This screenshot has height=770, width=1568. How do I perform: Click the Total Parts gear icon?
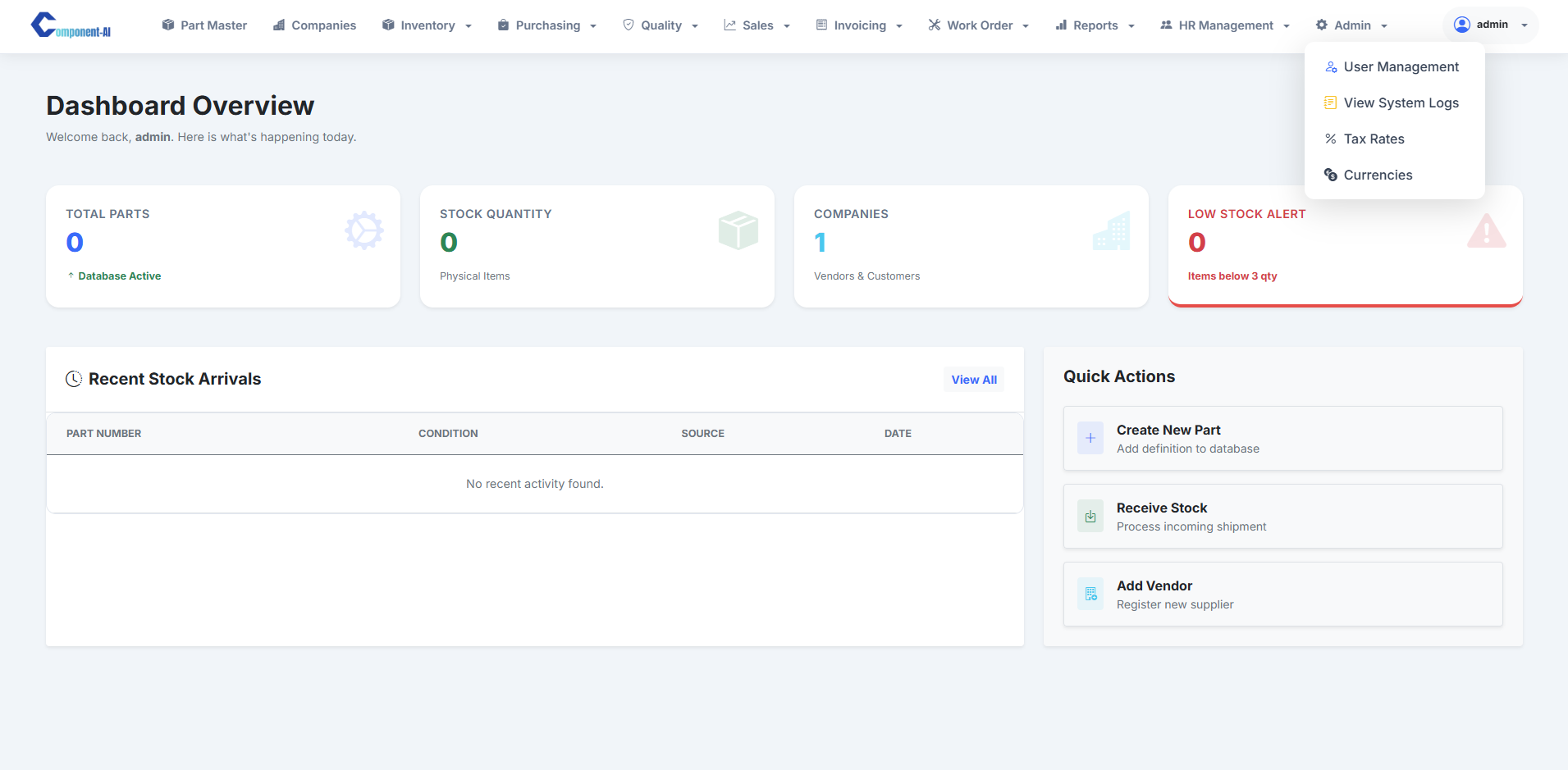363,231
